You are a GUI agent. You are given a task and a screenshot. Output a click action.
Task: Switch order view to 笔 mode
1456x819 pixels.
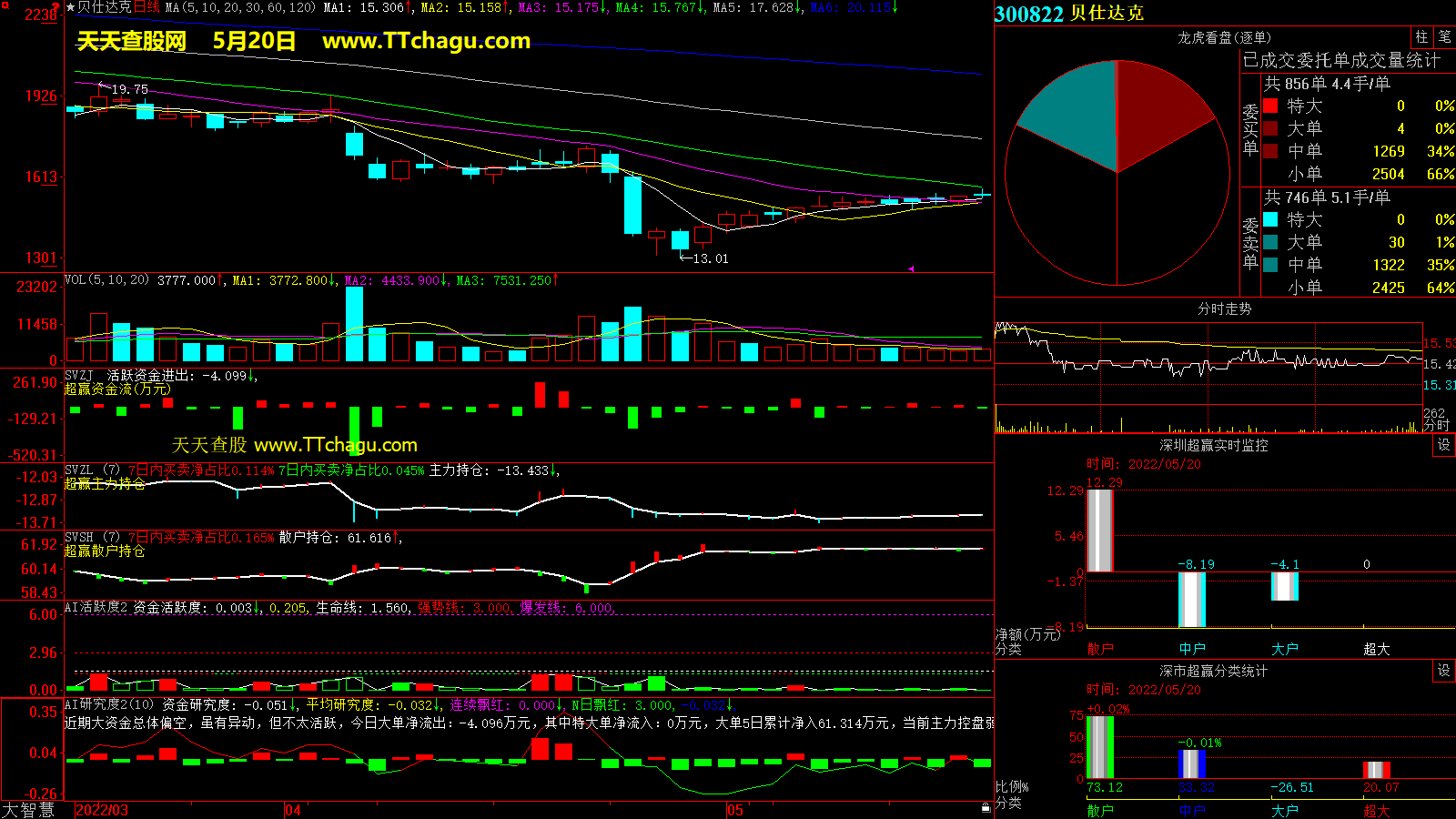pos(1444,37)
